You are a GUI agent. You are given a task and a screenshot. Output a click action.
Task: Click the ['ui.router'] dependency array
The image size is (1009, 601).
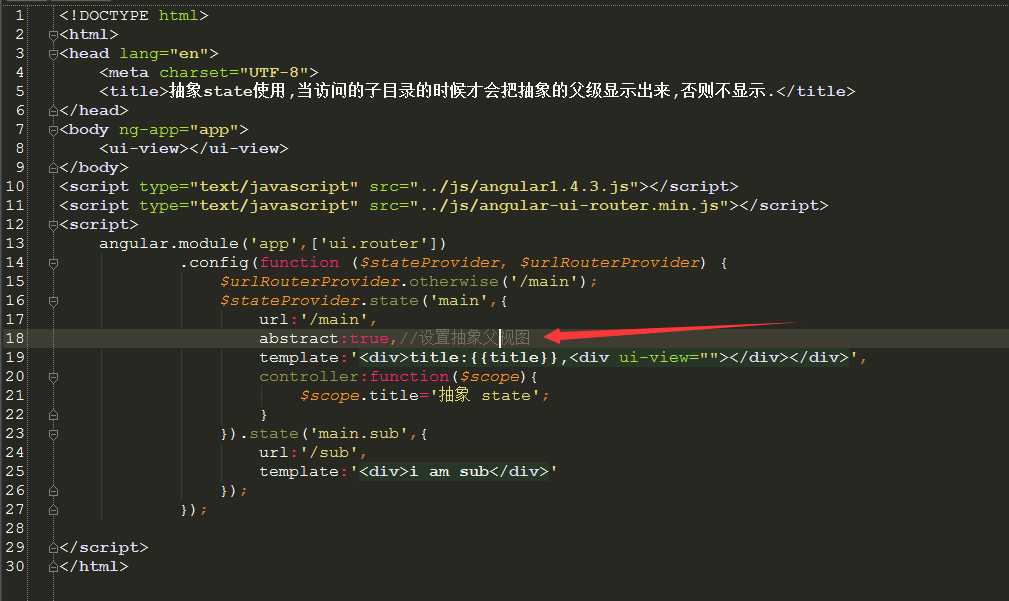click(x=379, y=243)
